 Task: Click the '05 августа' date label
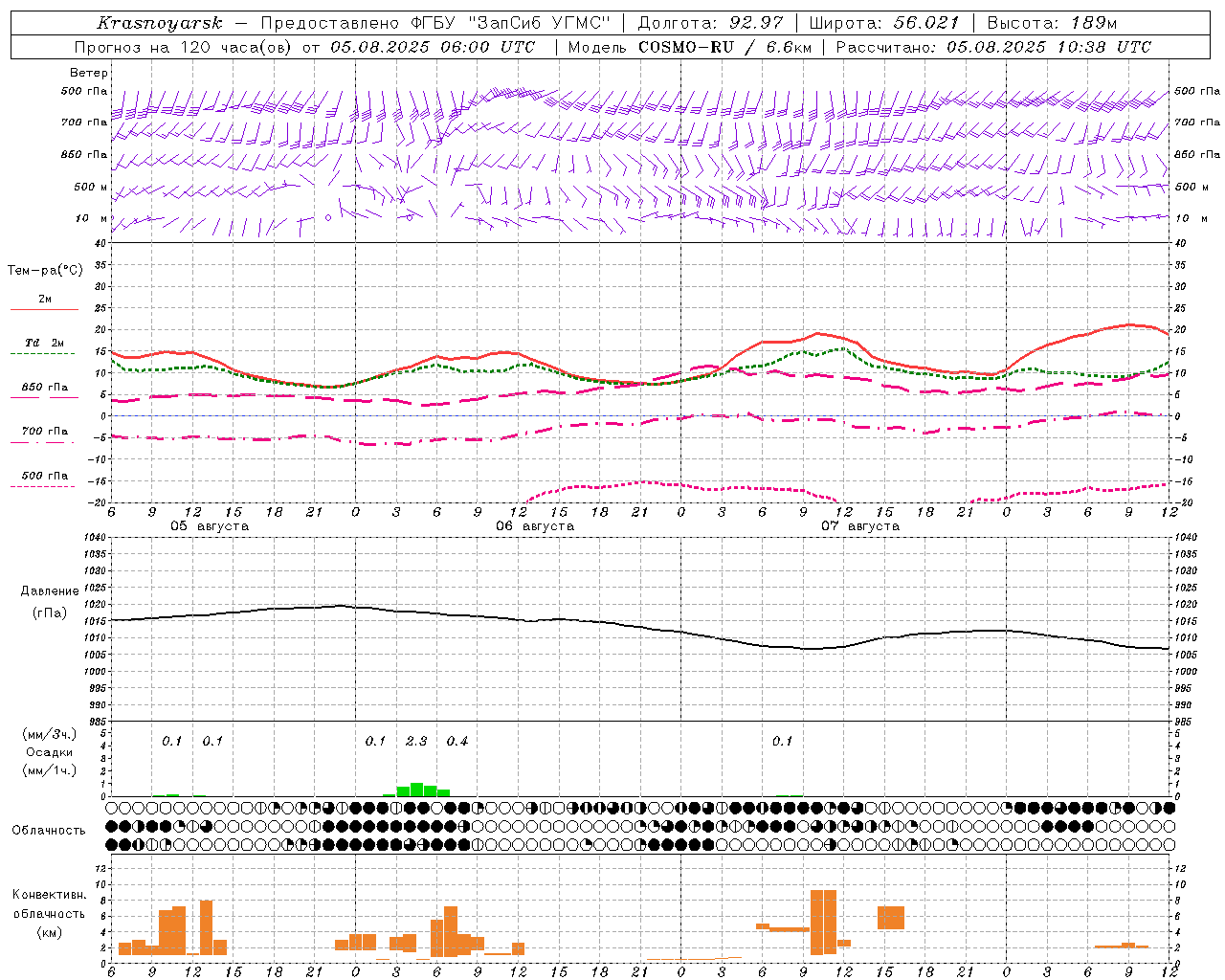click(210, 526)
